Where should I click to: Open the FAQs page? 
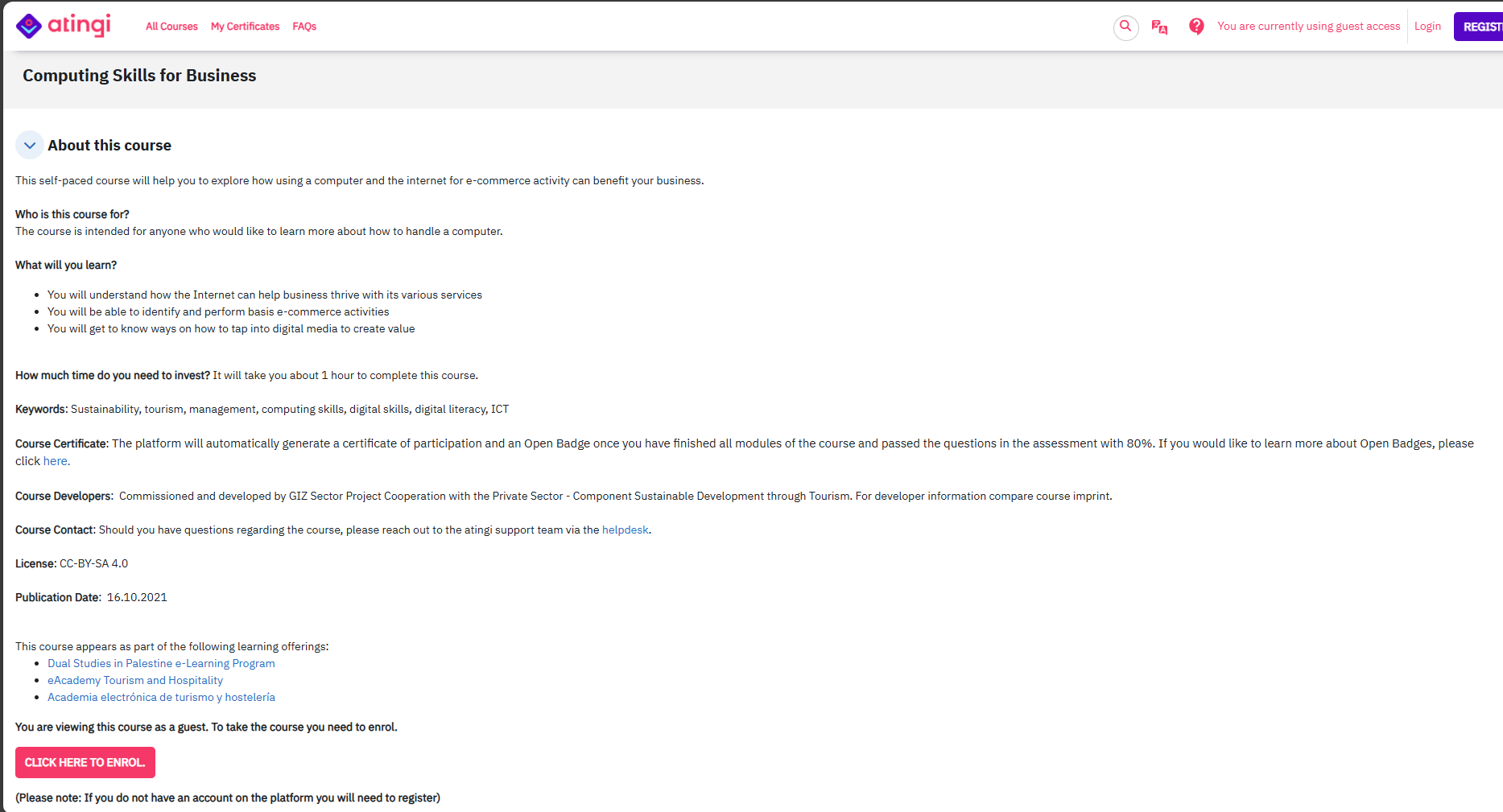pos(304,27)
